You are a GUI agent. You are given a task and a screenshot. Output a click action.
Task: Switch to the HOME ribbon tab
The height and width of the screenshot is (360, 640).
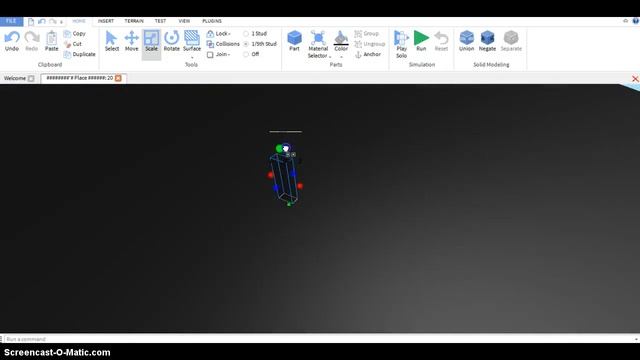click(79, 21)
